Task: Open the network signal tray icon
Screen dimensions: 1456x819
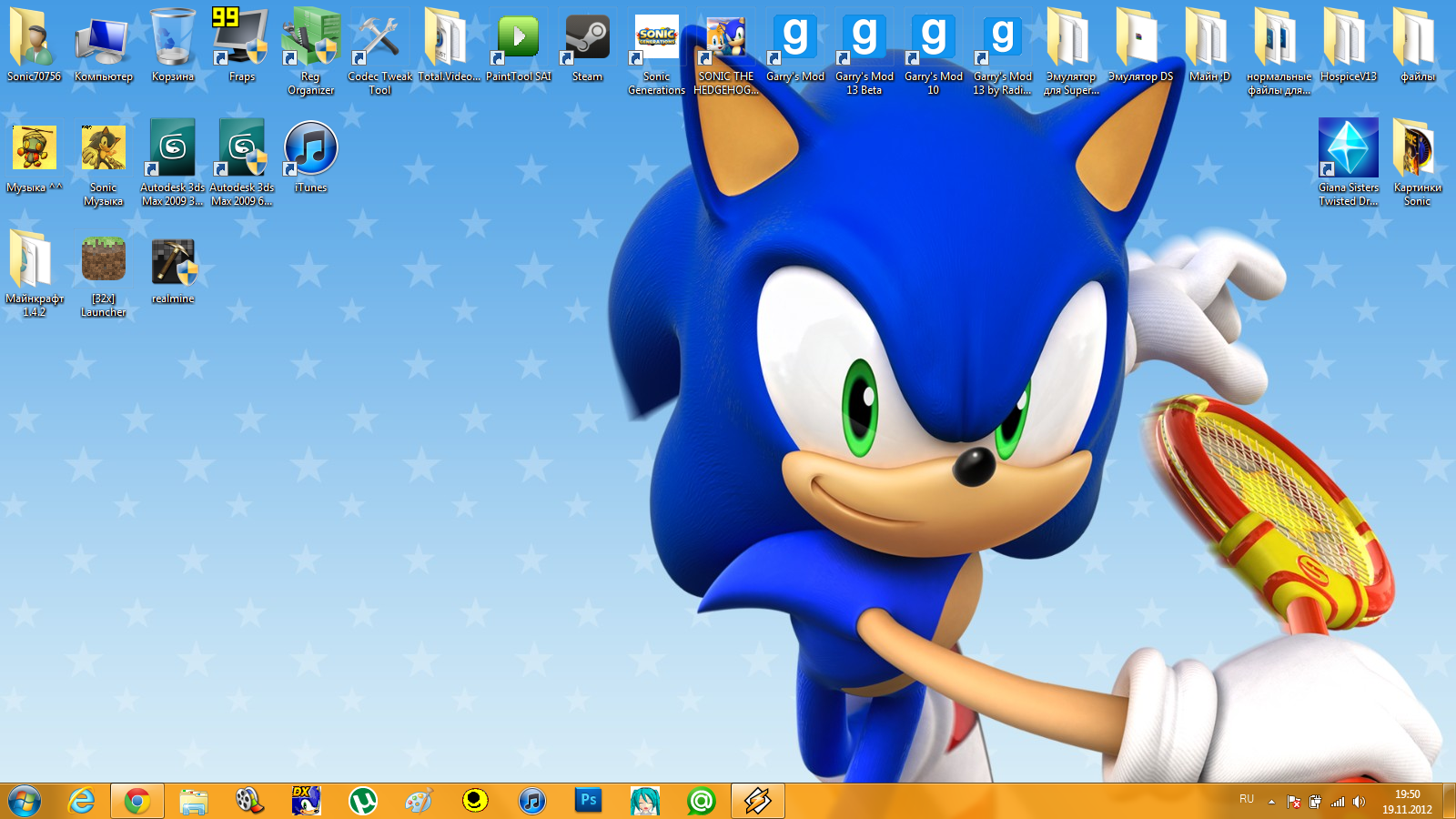Action: pos(1337,802)
